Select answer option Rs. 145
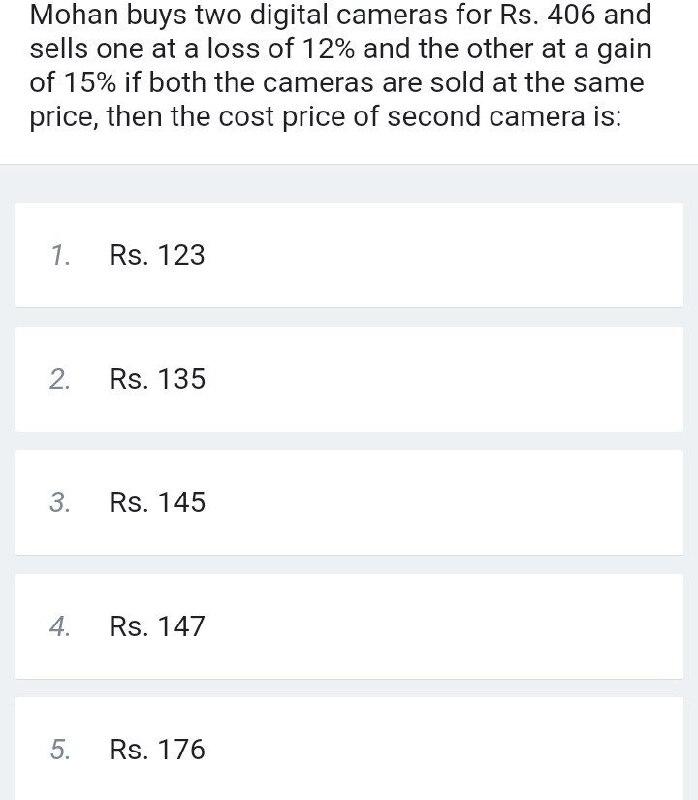This screenshot has width=698, height=800. [349, 503]
